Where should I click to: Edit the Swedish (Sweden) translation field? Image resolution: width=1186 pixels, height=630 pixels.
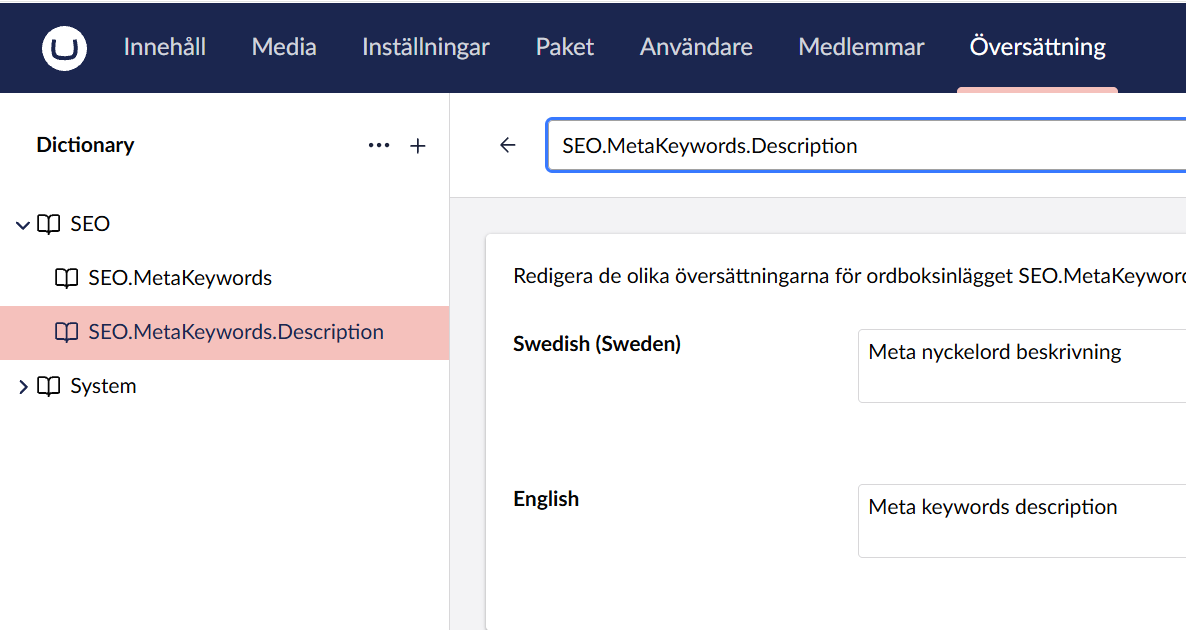pos(1022,366)
